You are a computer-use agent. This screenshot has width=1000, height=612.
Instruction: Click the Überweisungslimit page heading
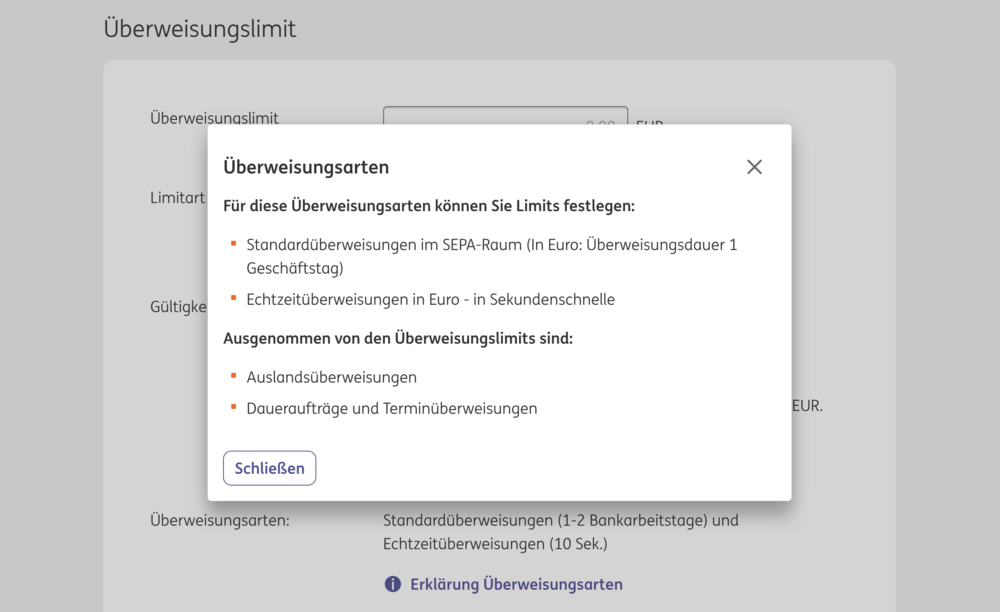[x=200, y=29]
